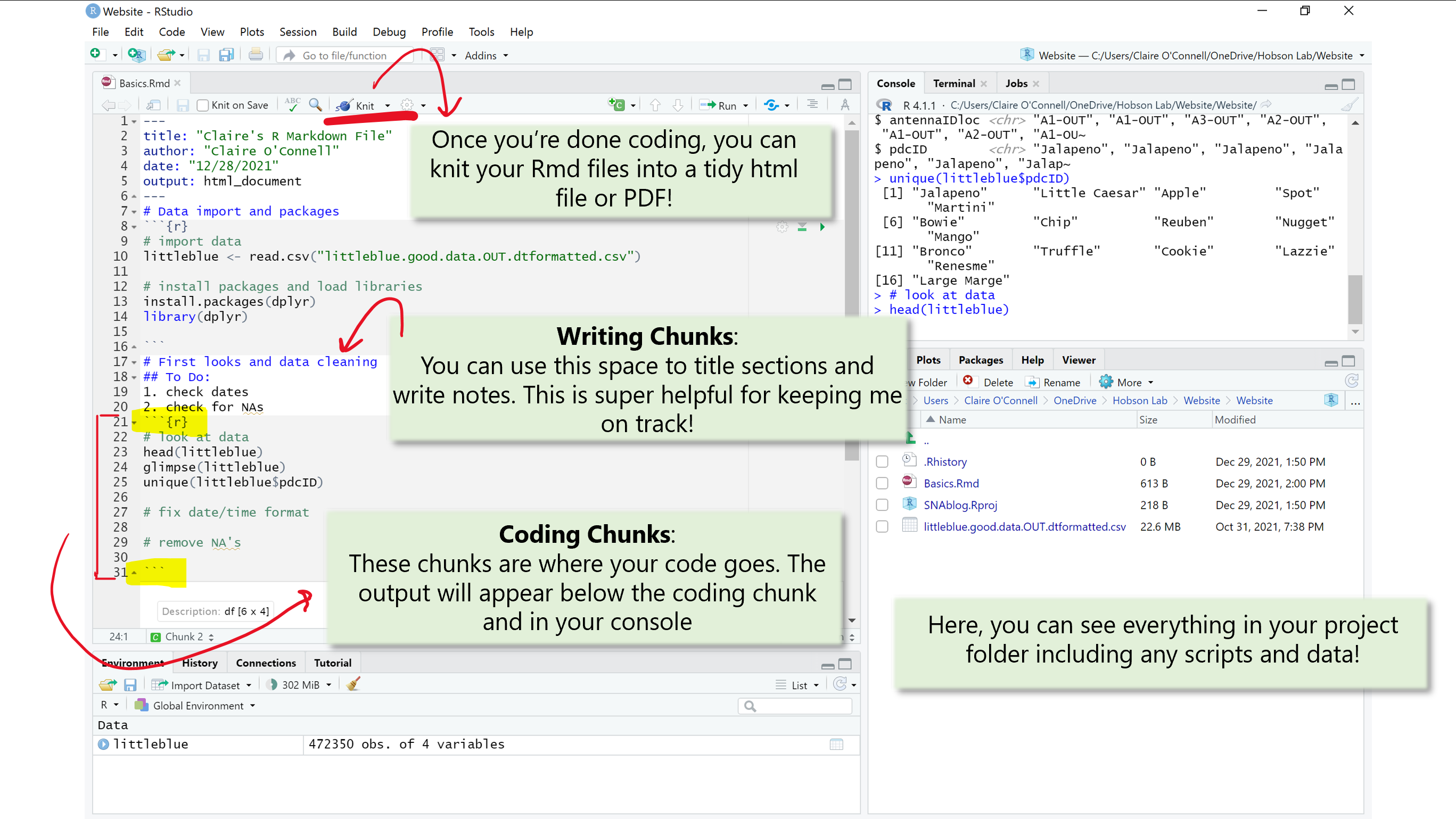Collapse the code chunk fold arrow at line 21
The image size is (1456, 819).
coord(135,422)
